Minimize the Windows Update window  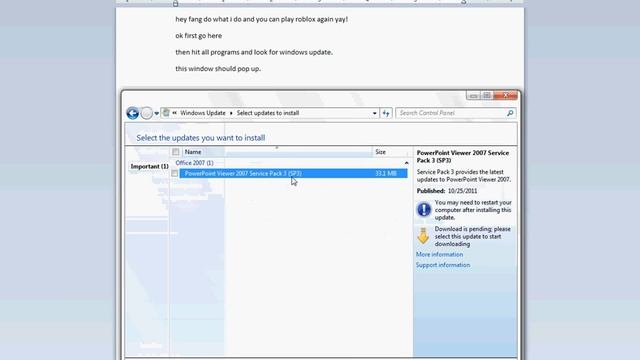coord(473,96)
